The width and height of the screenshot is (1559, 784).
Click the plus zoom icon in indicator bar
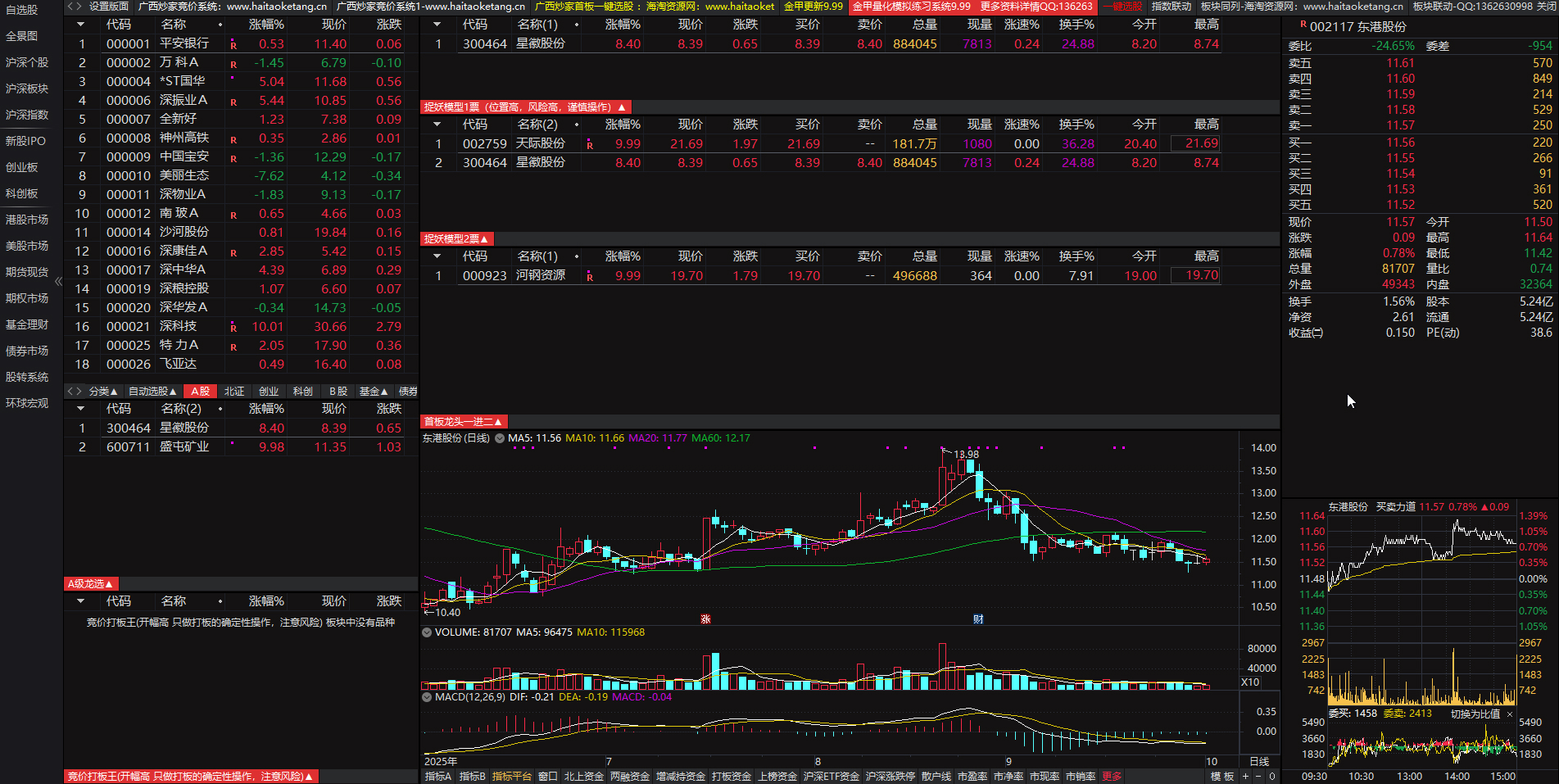coord(1246,776)
